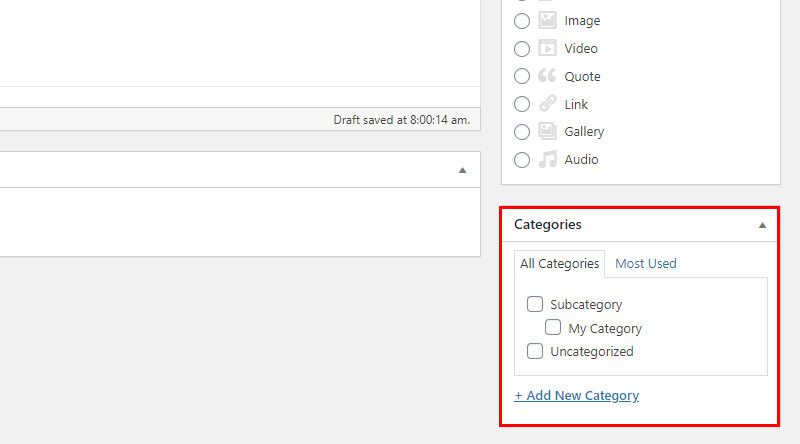The width and height of the screenshot is (800, 444).
Task: Choose the Gallery format radio button
Action: click(x=522, y=132)
